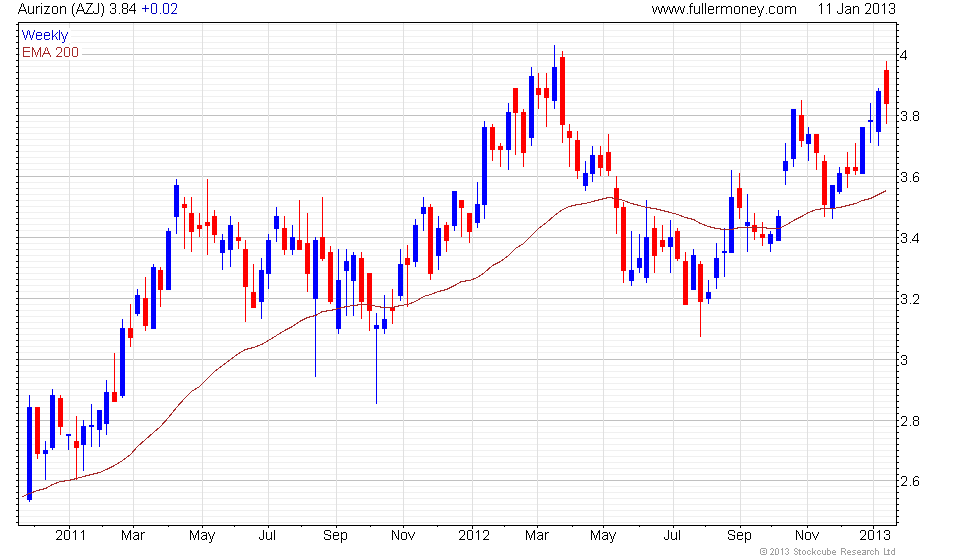
Task: Click the Stockcube Research Ltd copyright text
Action: click(x=828, y=551)
